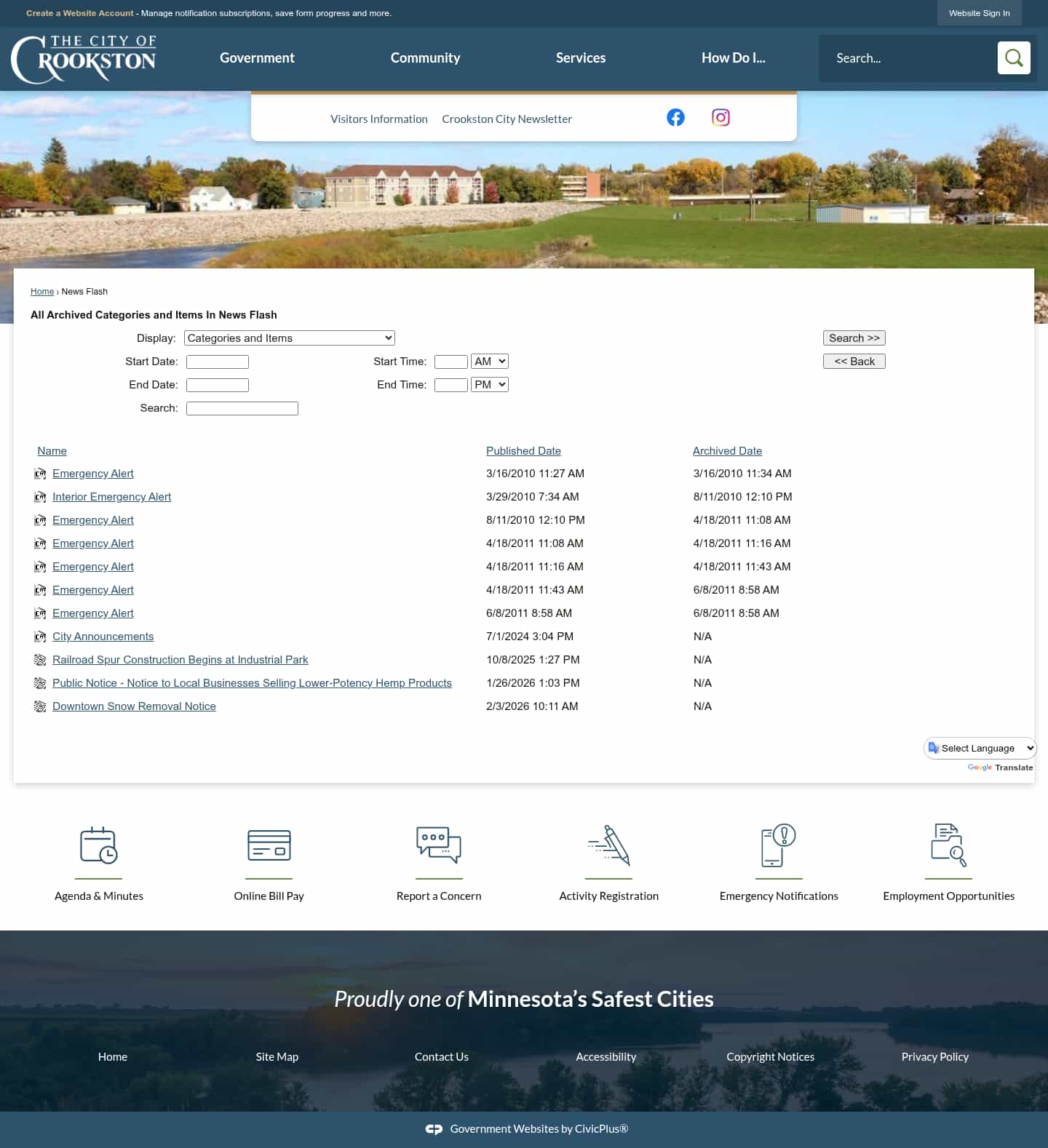Open Create a Website Account link
This screenshot has height=1148, width=1048.
[80, 13]
